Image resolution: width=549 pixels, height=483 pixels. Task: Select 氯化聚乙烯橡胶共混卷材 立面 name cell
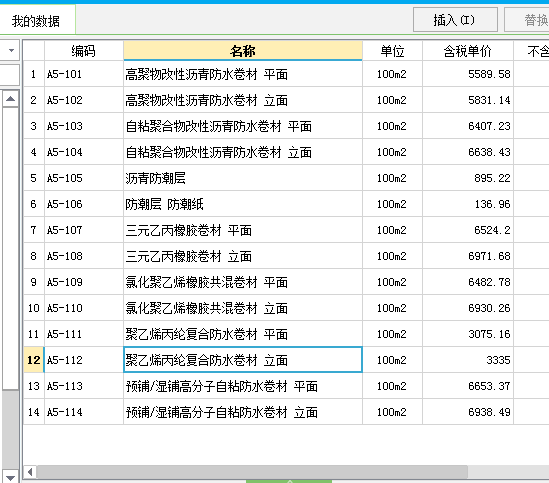tap(243, 308)
